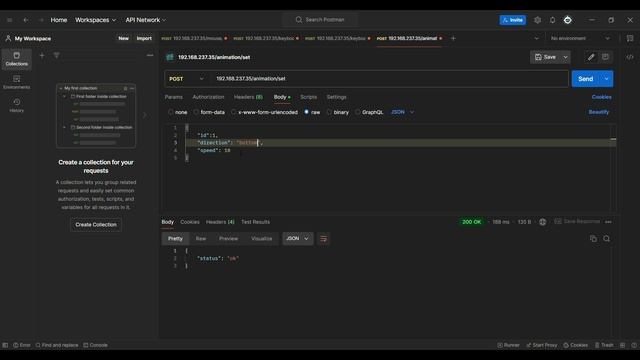Switch to the request Headers tab
The width and height of the screenshot is (640, 360).
click(248, 97)
